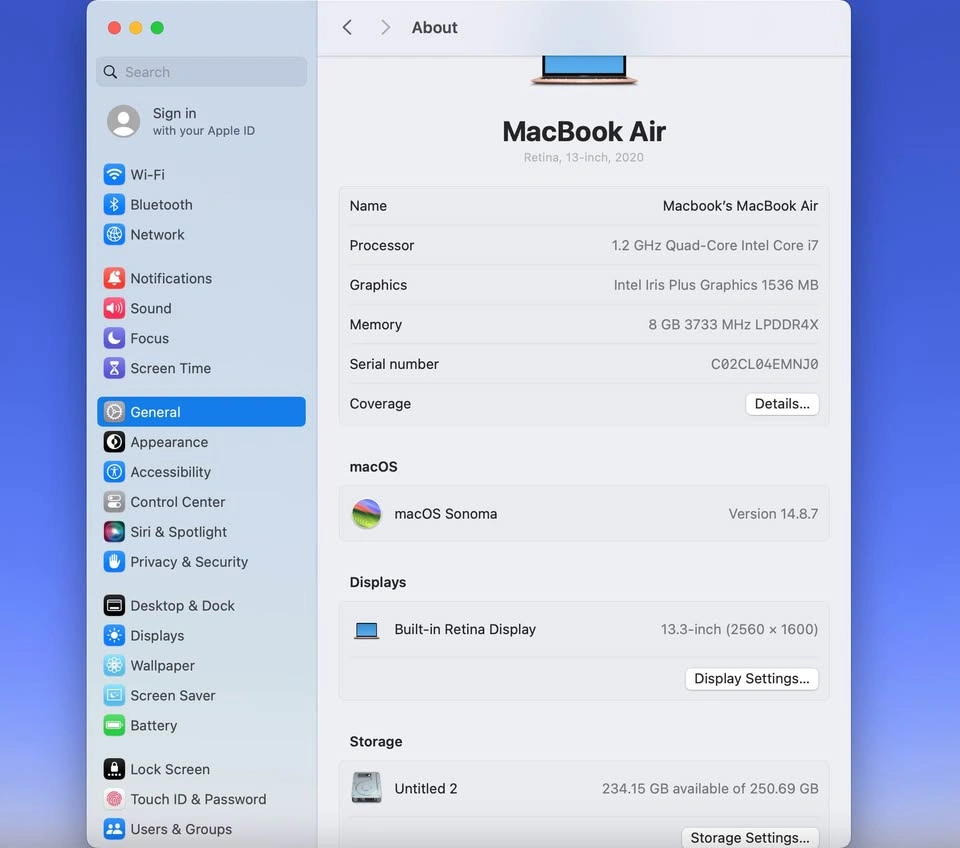960x848 pixels.
Task: Click the macOS Sonoma logo icon
Action: tap(366, 514)
